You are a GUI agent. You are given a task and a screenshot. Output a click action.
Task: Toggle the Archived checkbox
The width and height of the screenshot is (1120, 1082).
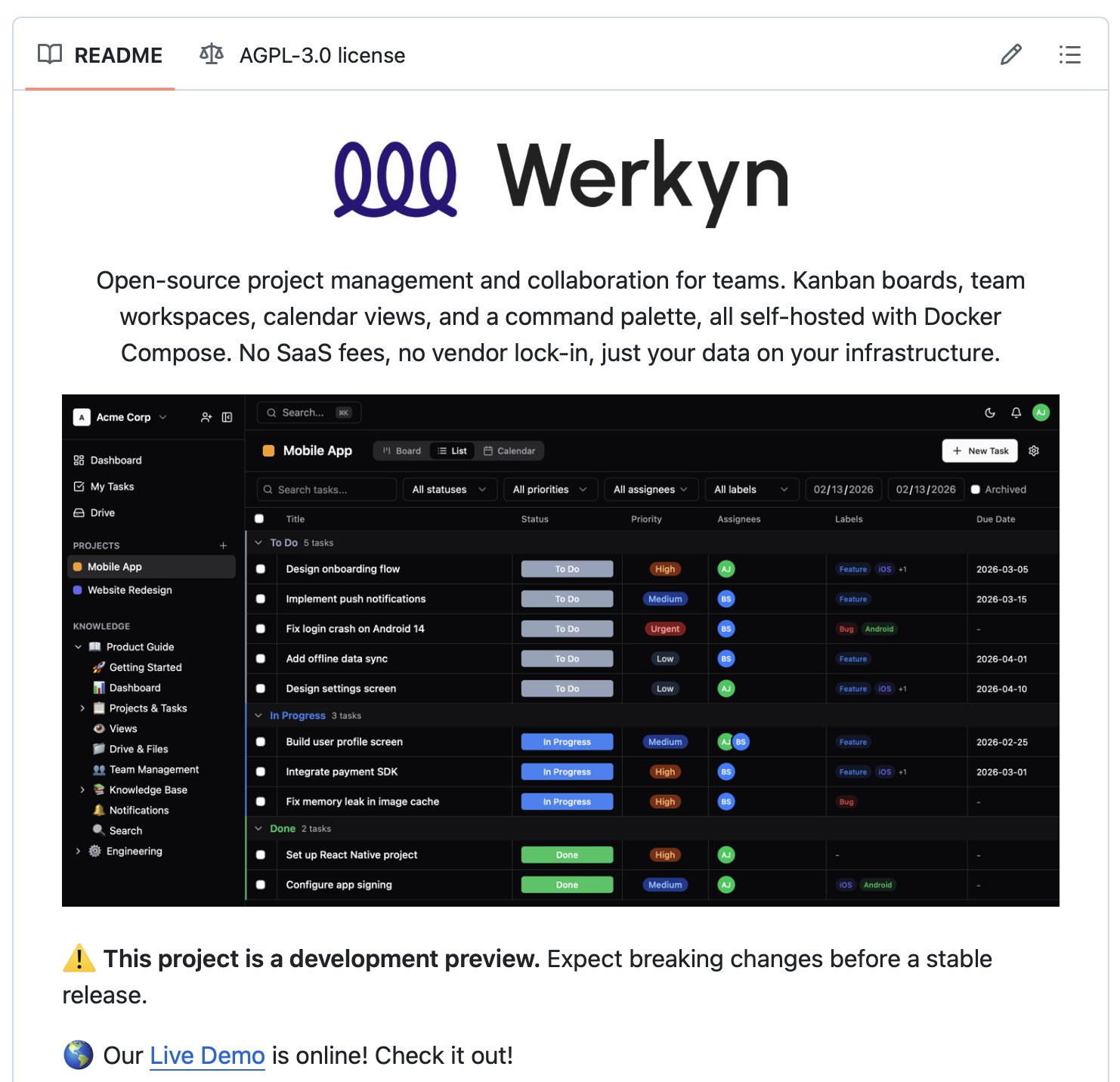(976, 490)
